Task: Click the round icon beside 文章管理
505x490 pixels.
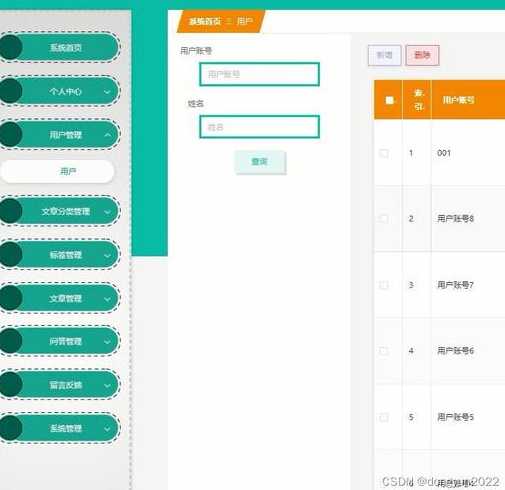Action: click(x=11, y=298)
